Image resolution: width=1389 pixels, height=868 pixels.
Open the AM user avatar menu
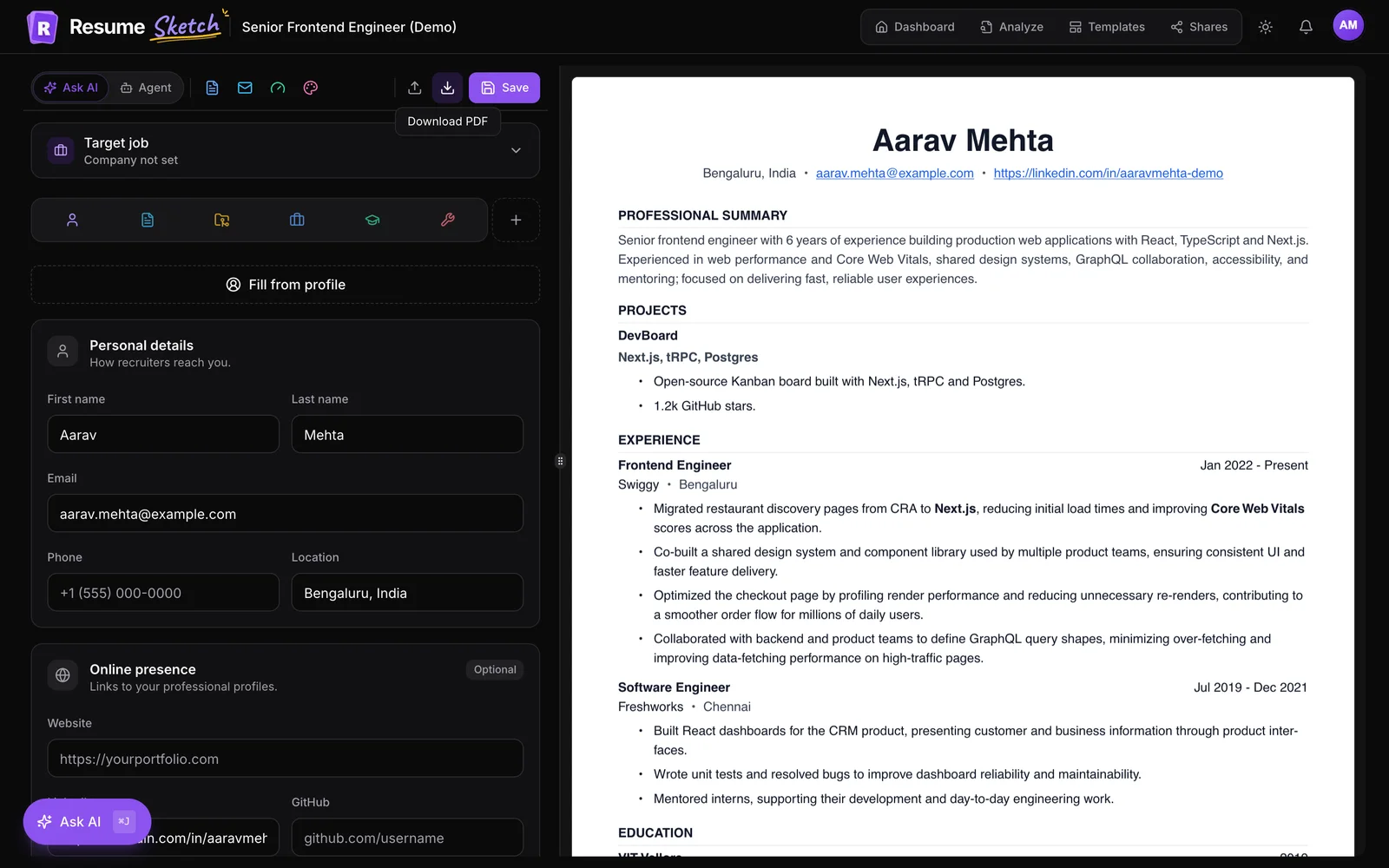point(1348,25)
